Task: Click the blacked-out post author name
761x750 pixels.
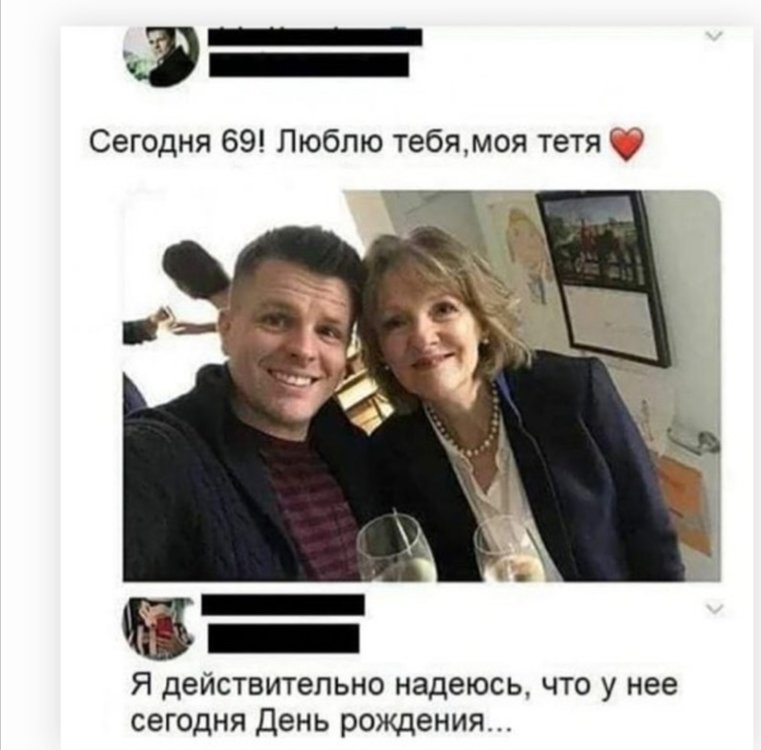Action: click(315, 36)
